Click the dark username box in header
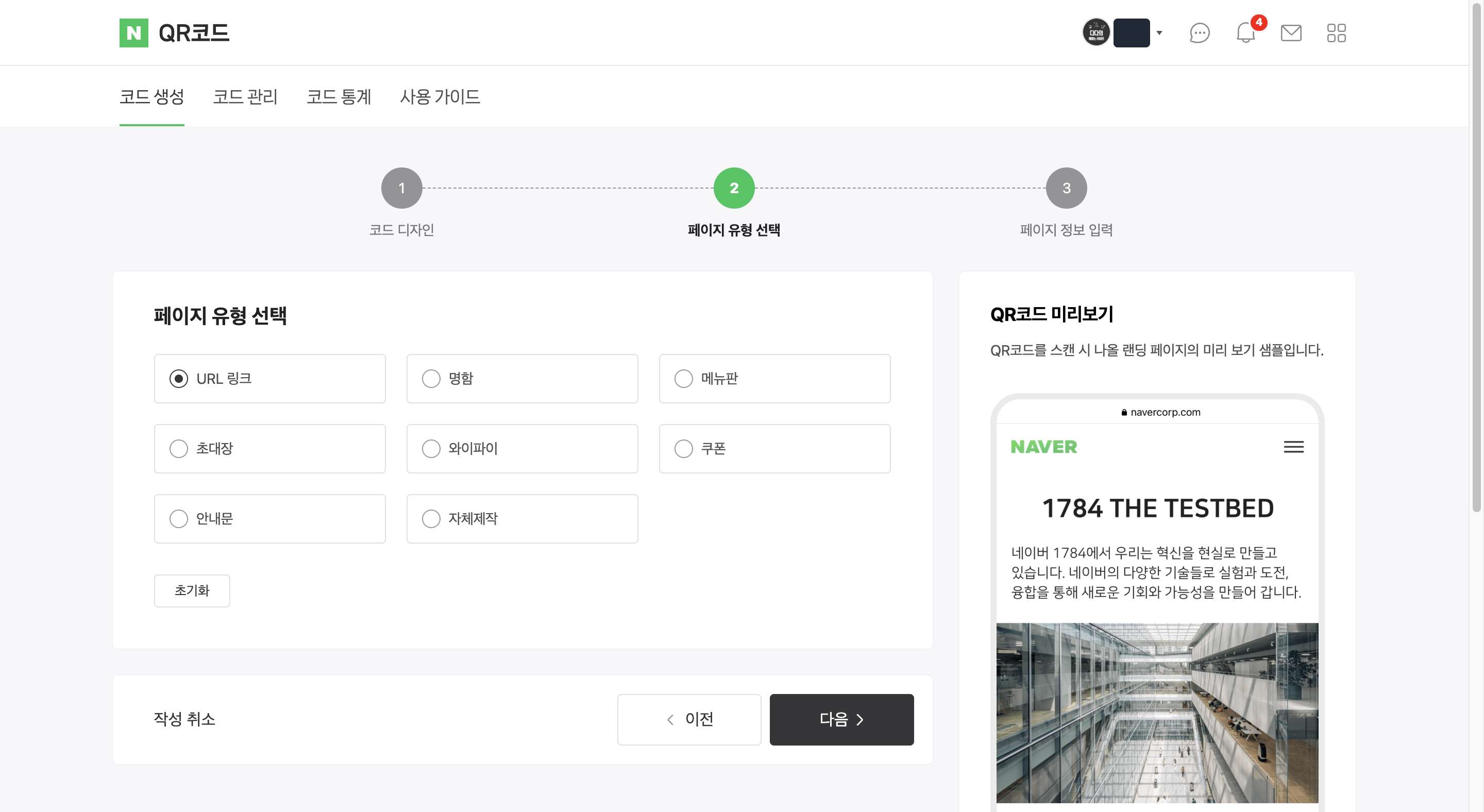This screenshot has height=812, width=1484. 1132,33
